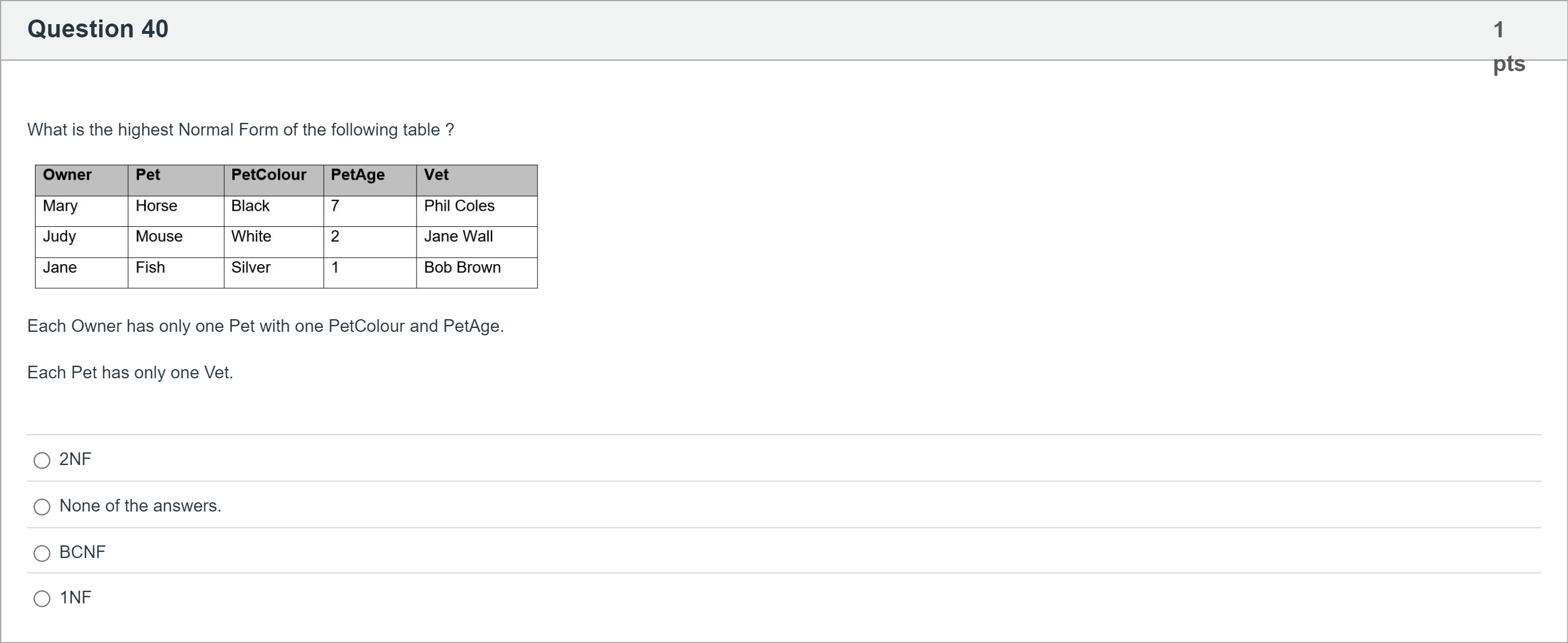
Task: Pick the 1NF radio button
Action: point(42,599)
